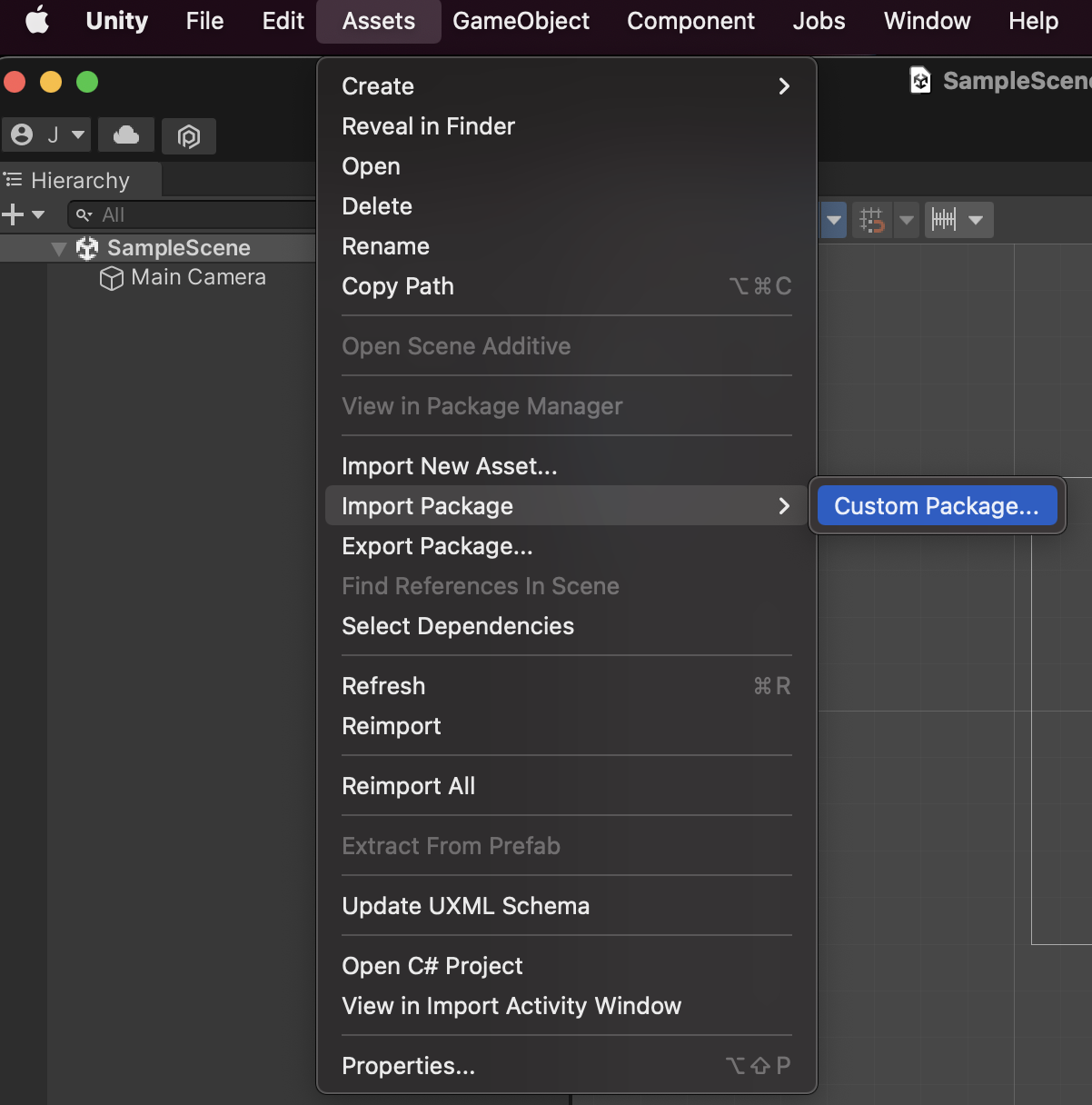Viewport: 1092px width, 1105px height.
Task: Choose Reveal in Finder
Action: point(566,126)
